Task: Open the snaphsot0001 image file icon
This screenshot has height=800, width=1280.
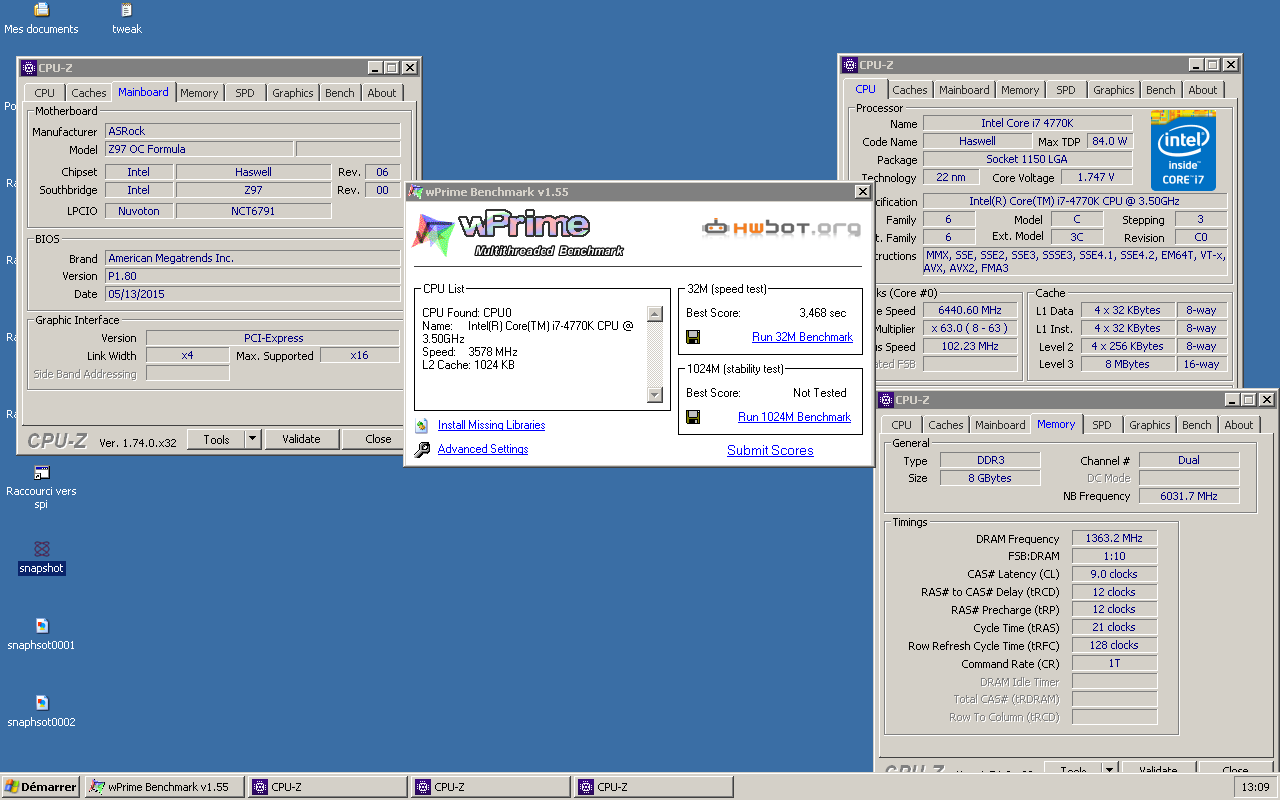Action: pyautogui.click(x=41, y=626)
